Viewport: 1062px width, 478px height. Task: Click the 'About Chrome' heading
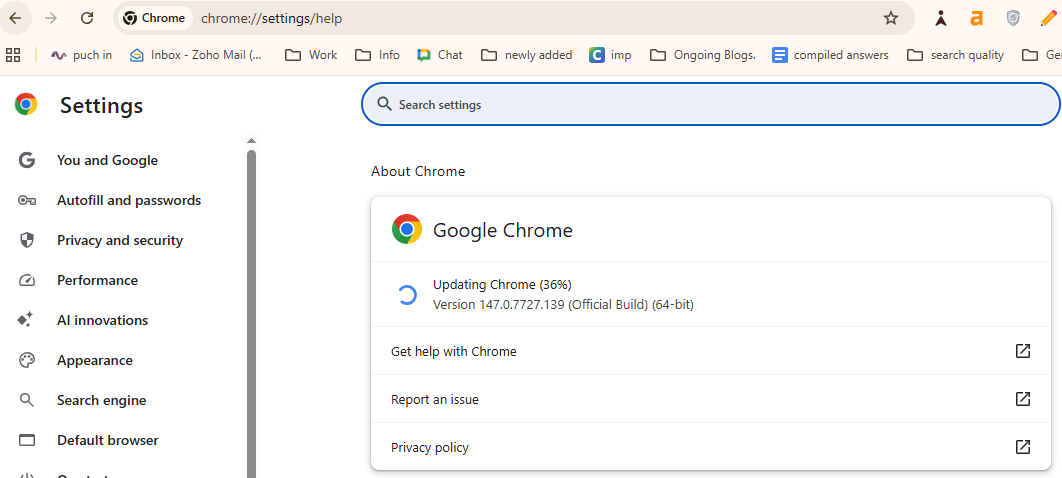pyautogui.click(x=418, y=171)
